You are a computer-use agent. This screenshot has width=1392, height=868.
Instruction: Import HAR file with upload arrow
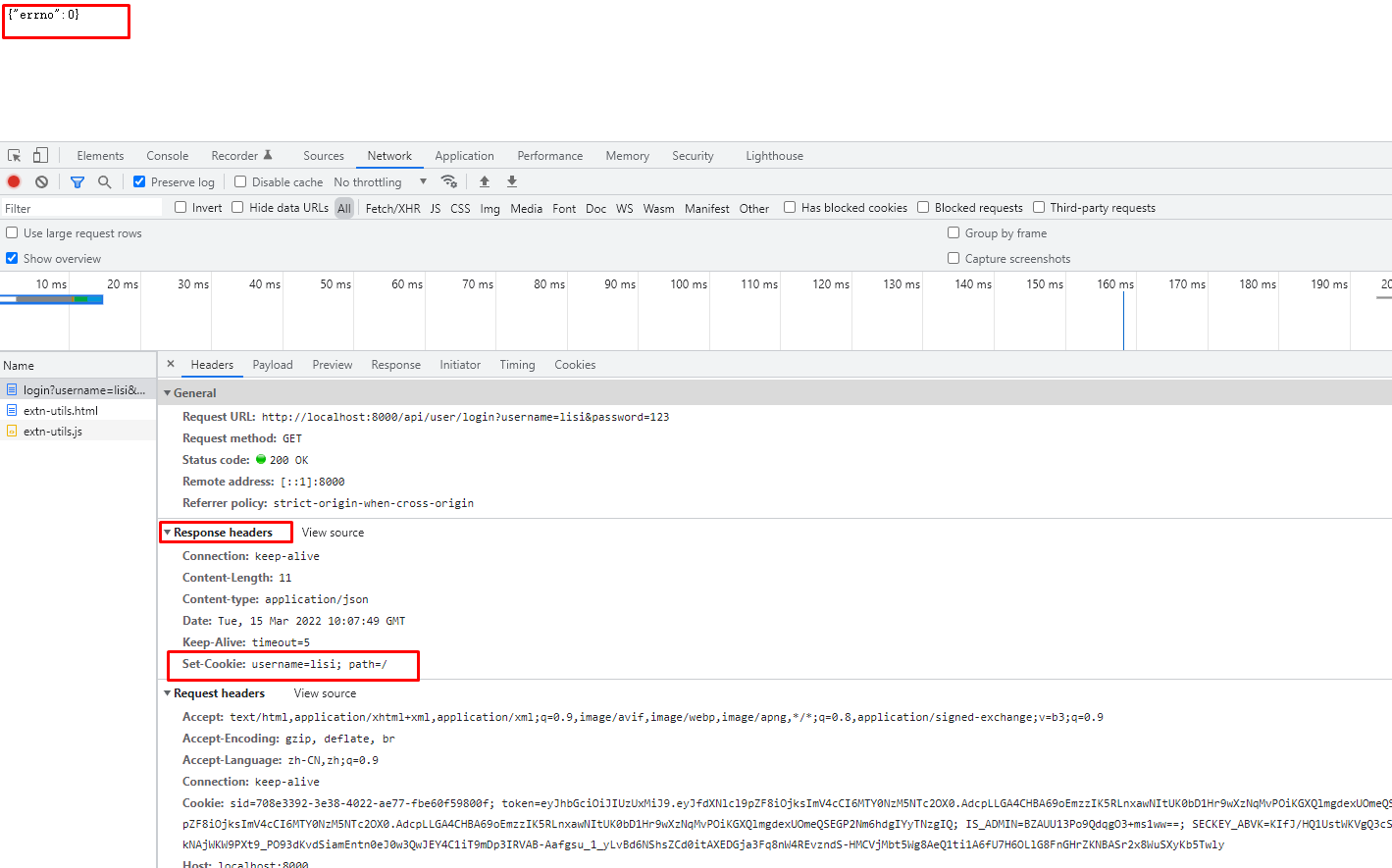485,181
